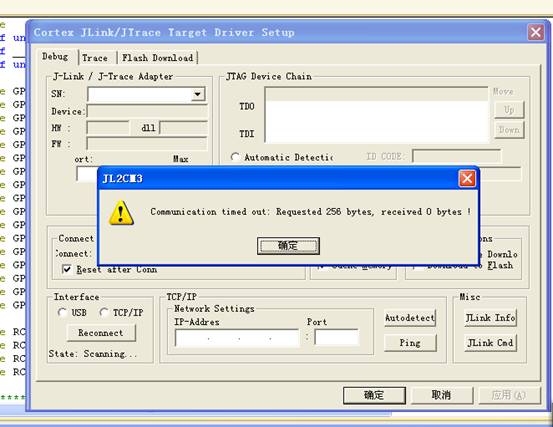The width and height of the screenshot is (553, 427).
Task: Click the JTAG Device Chain list area
Action: 376,115
